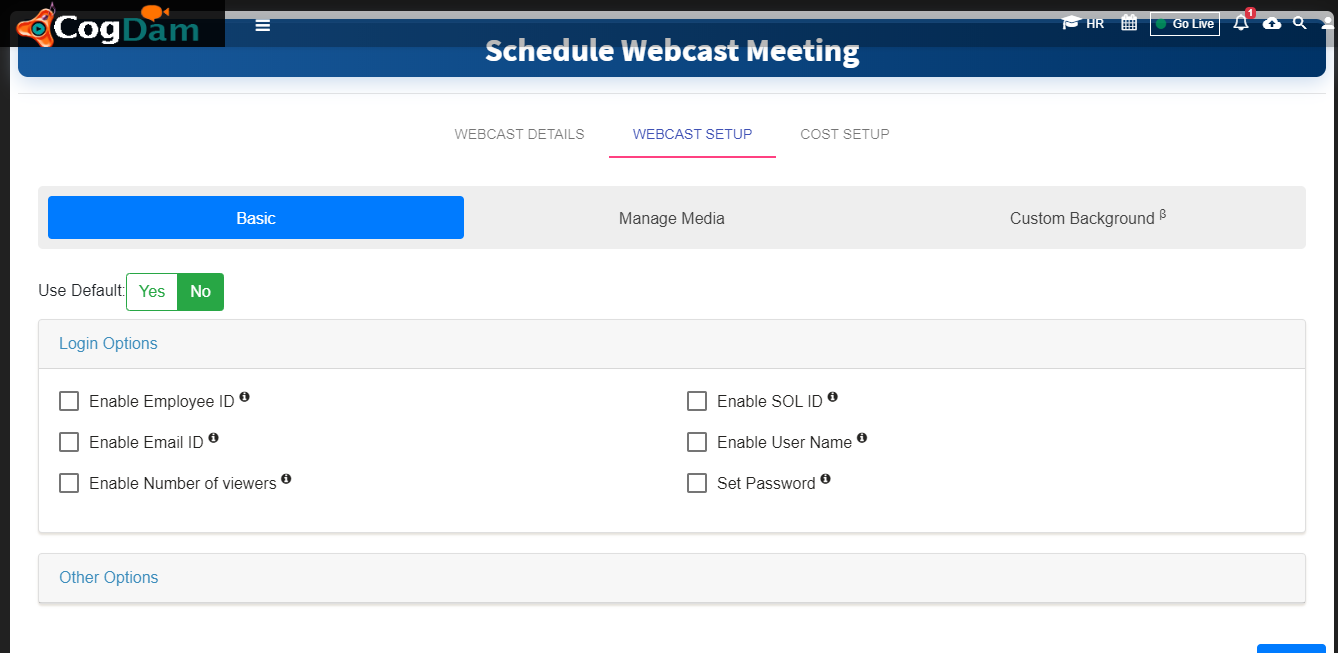Check the Enable Employee ID checkbox

coord(69,401)
